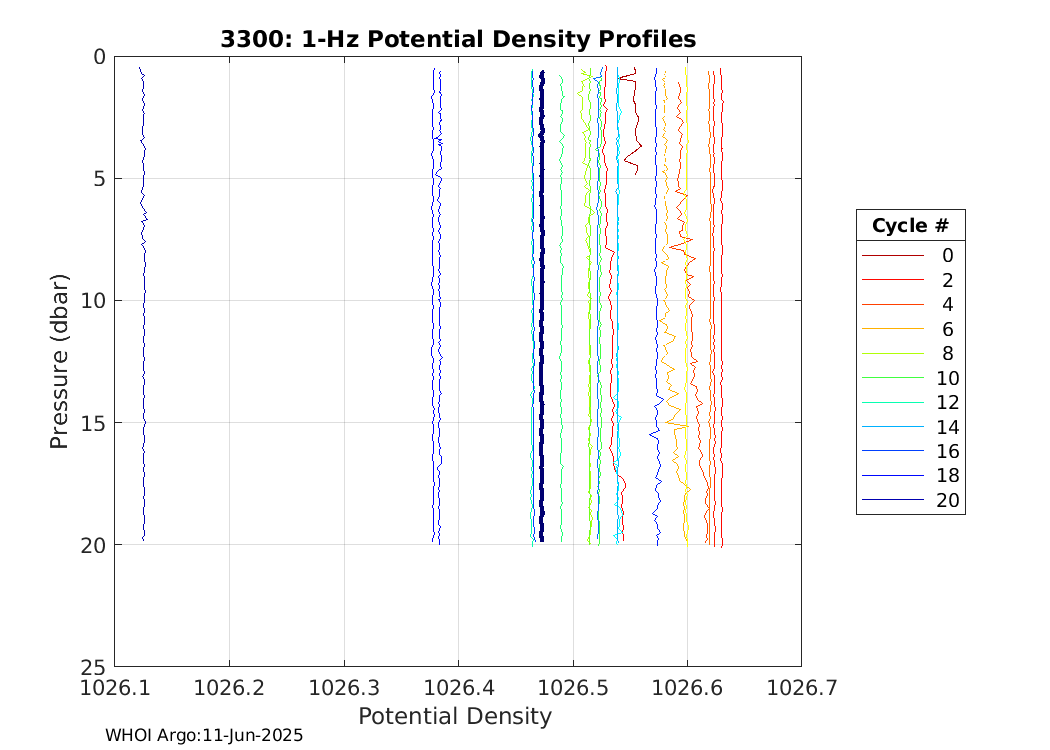Select legend entry for cycle 10
The height and width of the screenshot is (750, 1050).
(910, 378)
